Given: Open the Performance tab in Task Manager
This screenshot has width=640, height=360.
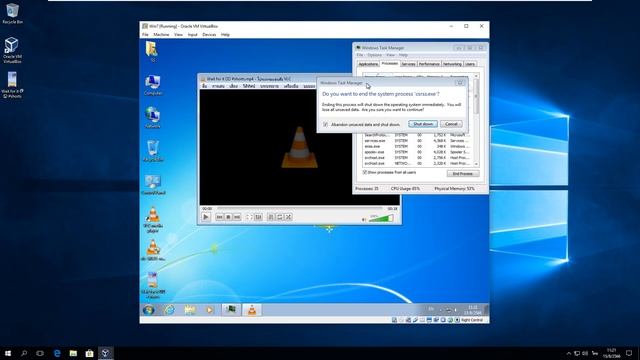Looking at the screenshot, I should click(x=429, y=64).
